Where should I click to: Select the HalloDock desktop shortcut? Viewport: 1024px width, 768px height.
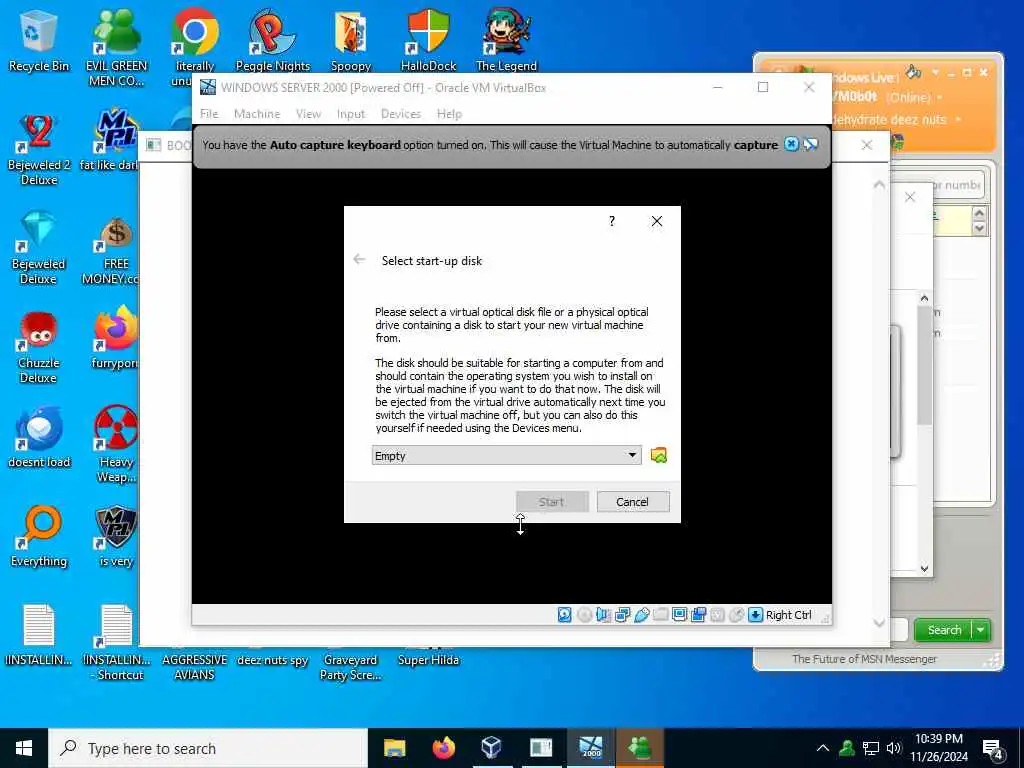pyautogui.click(x=428, y=39)
